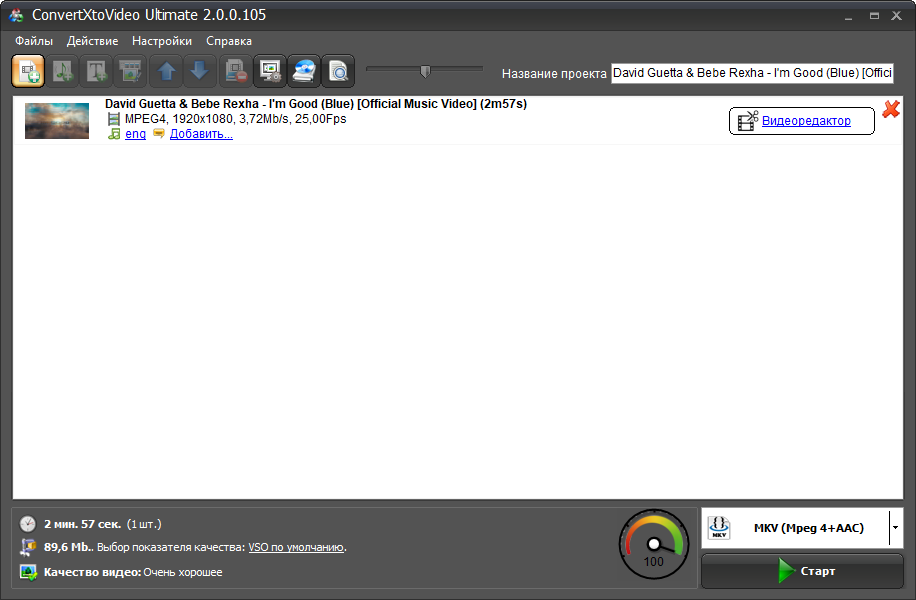
Task: Click the red X remove file icon
Action: point(891,109)
